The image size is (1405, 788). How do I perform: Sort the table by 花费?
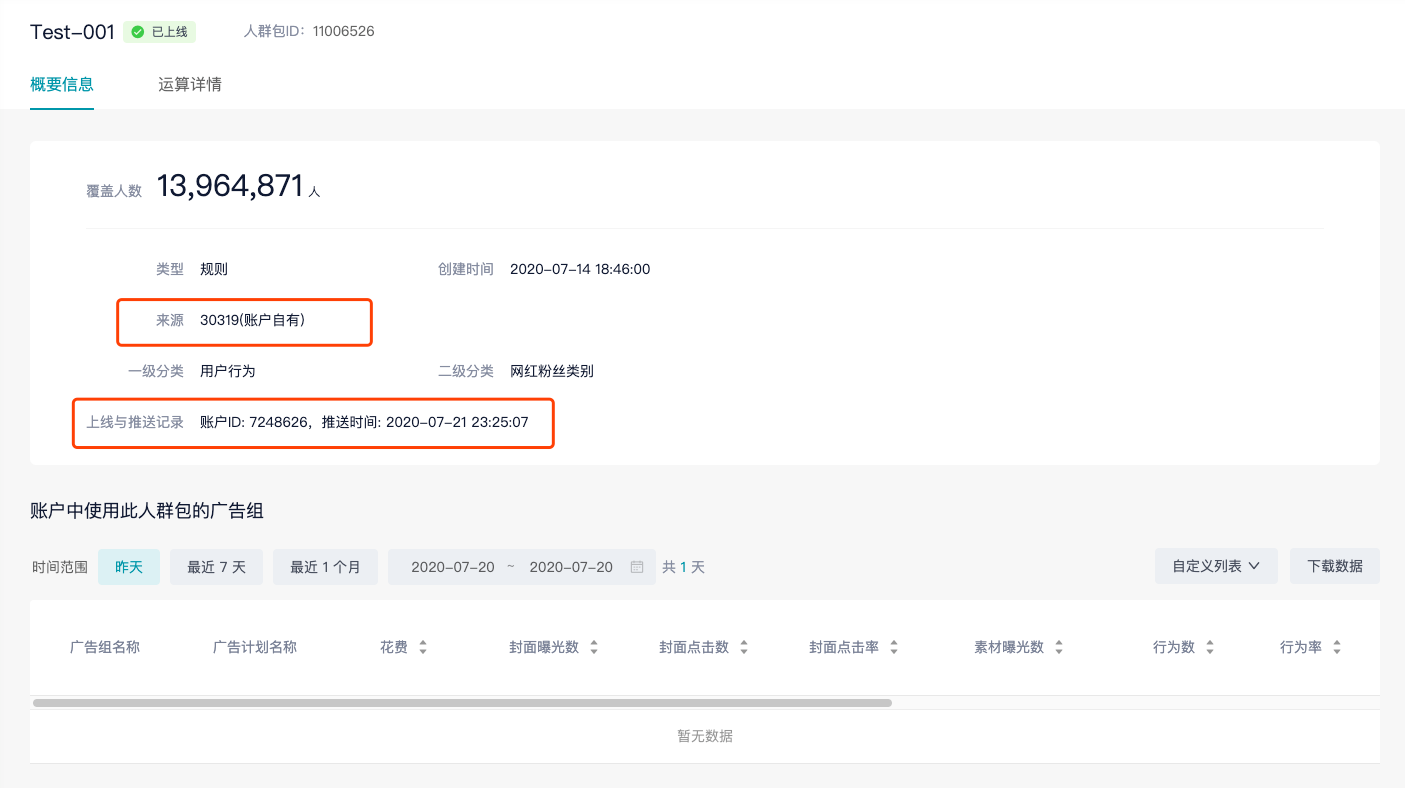(x=423, y=648)
